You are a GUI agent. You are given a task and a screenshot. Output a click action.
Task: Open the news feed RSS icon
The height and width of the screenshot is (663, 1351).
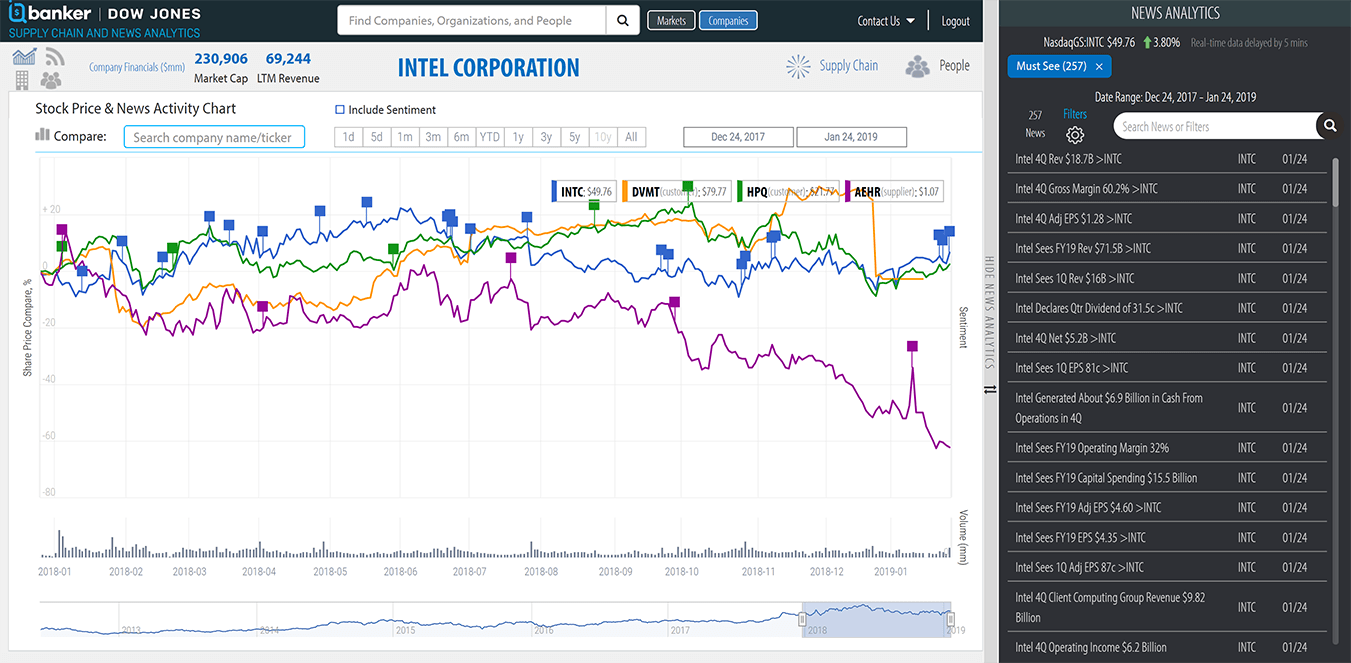point(54,57)
